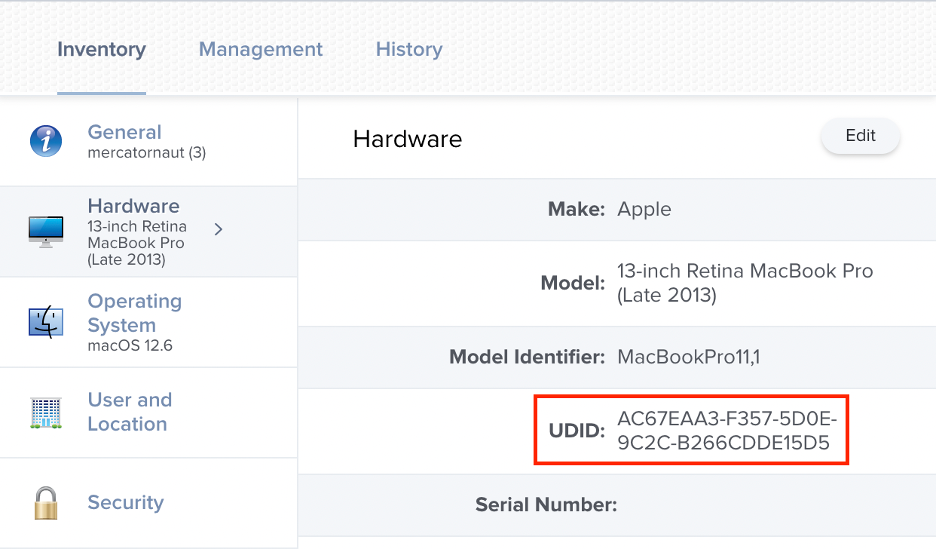This screenshot has height=550, width=936.
Task: Open the History tab
Action: (410, 50)
